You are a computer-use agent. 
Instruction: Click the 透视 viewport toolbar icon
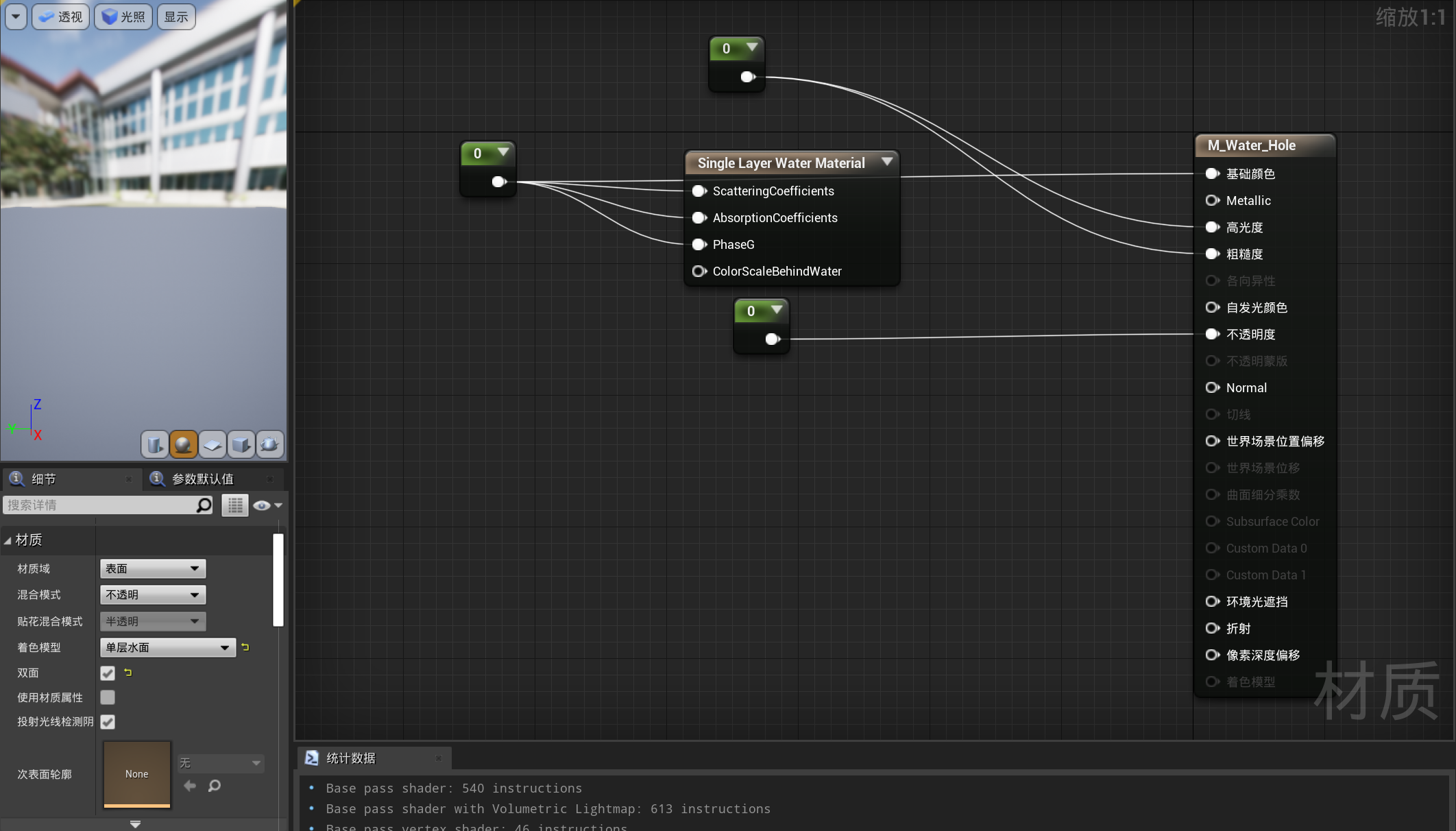pyautogui.click(x=60, y=16)
